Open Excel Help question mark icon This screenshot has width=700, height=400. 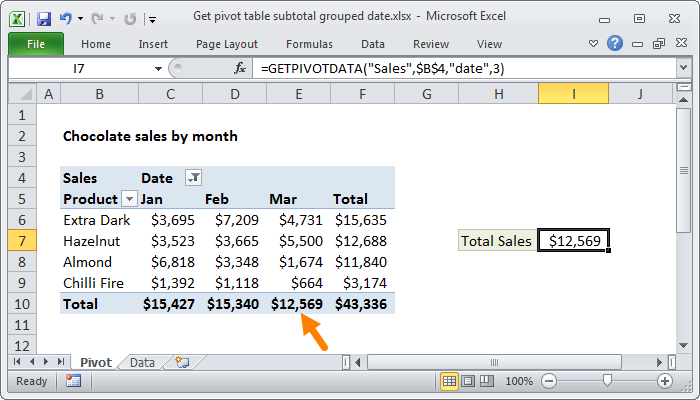click(x=614, y=44)
